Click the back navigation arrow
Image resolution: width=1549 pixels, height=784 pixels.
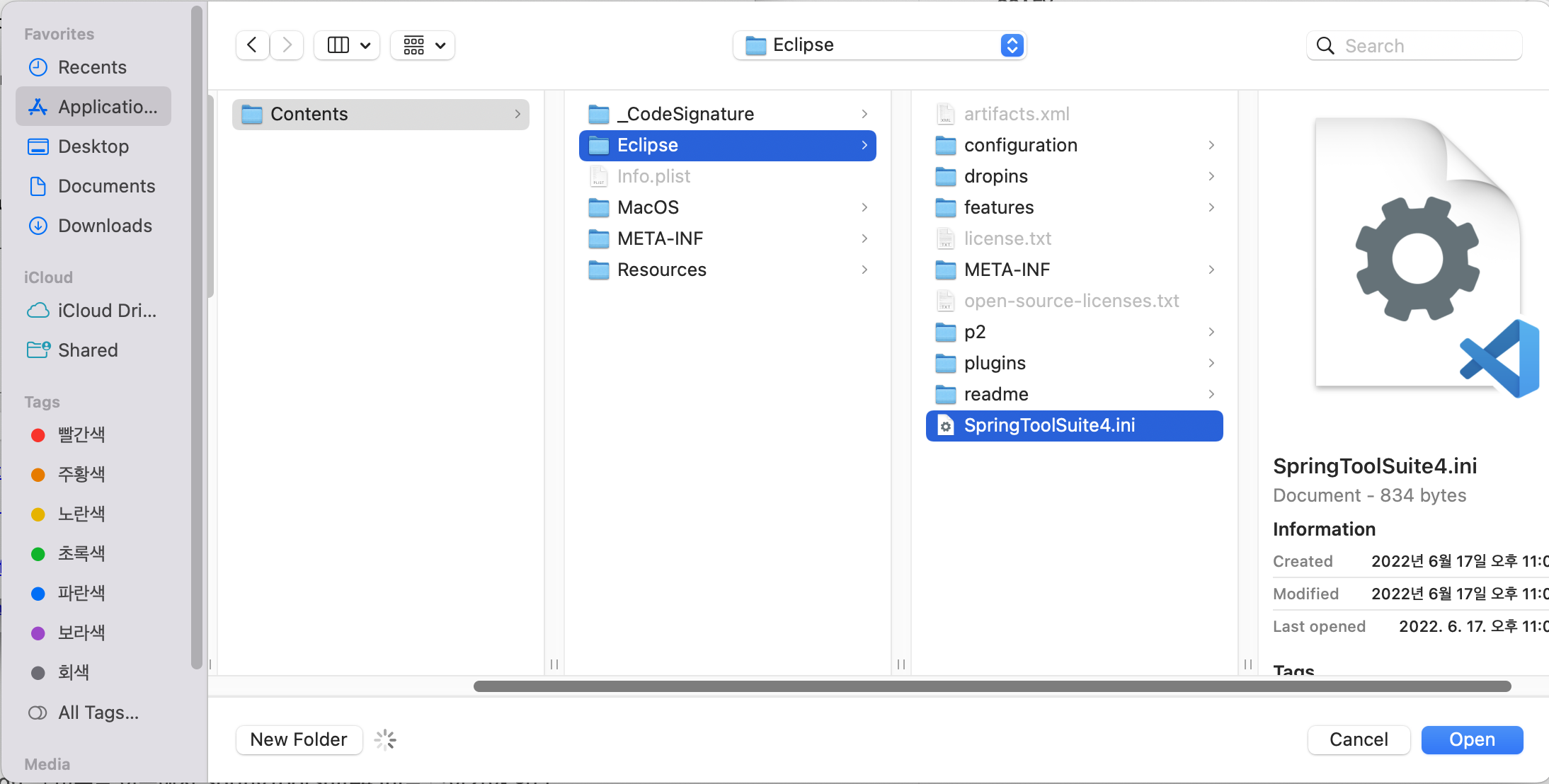(252, 45)
